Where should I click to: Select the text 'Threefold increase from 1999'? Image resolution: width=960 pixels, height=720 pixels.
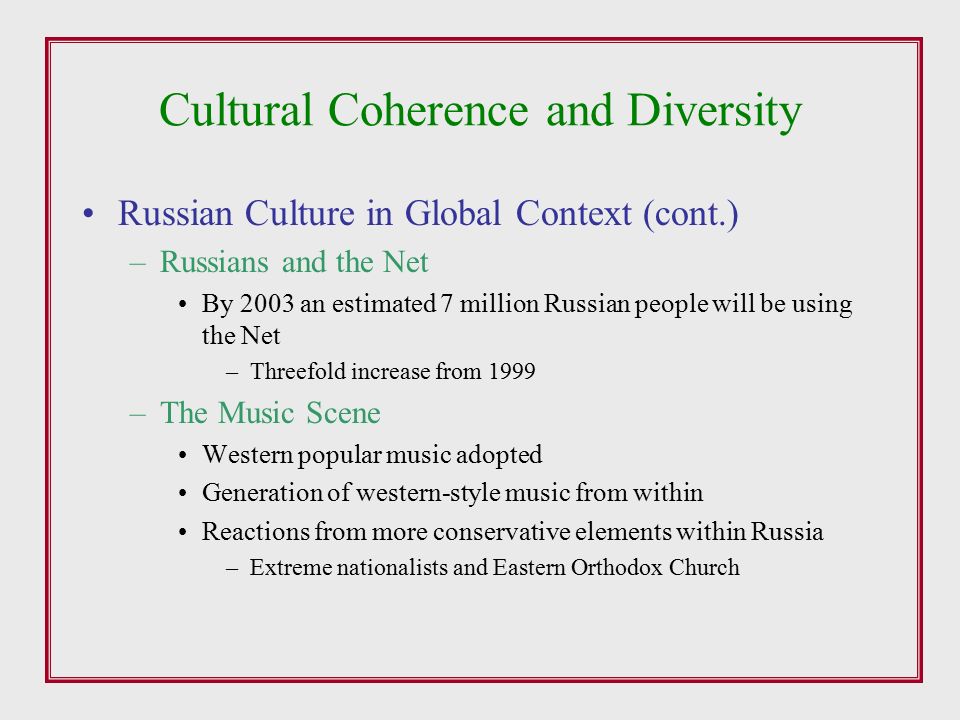[392, 371]
